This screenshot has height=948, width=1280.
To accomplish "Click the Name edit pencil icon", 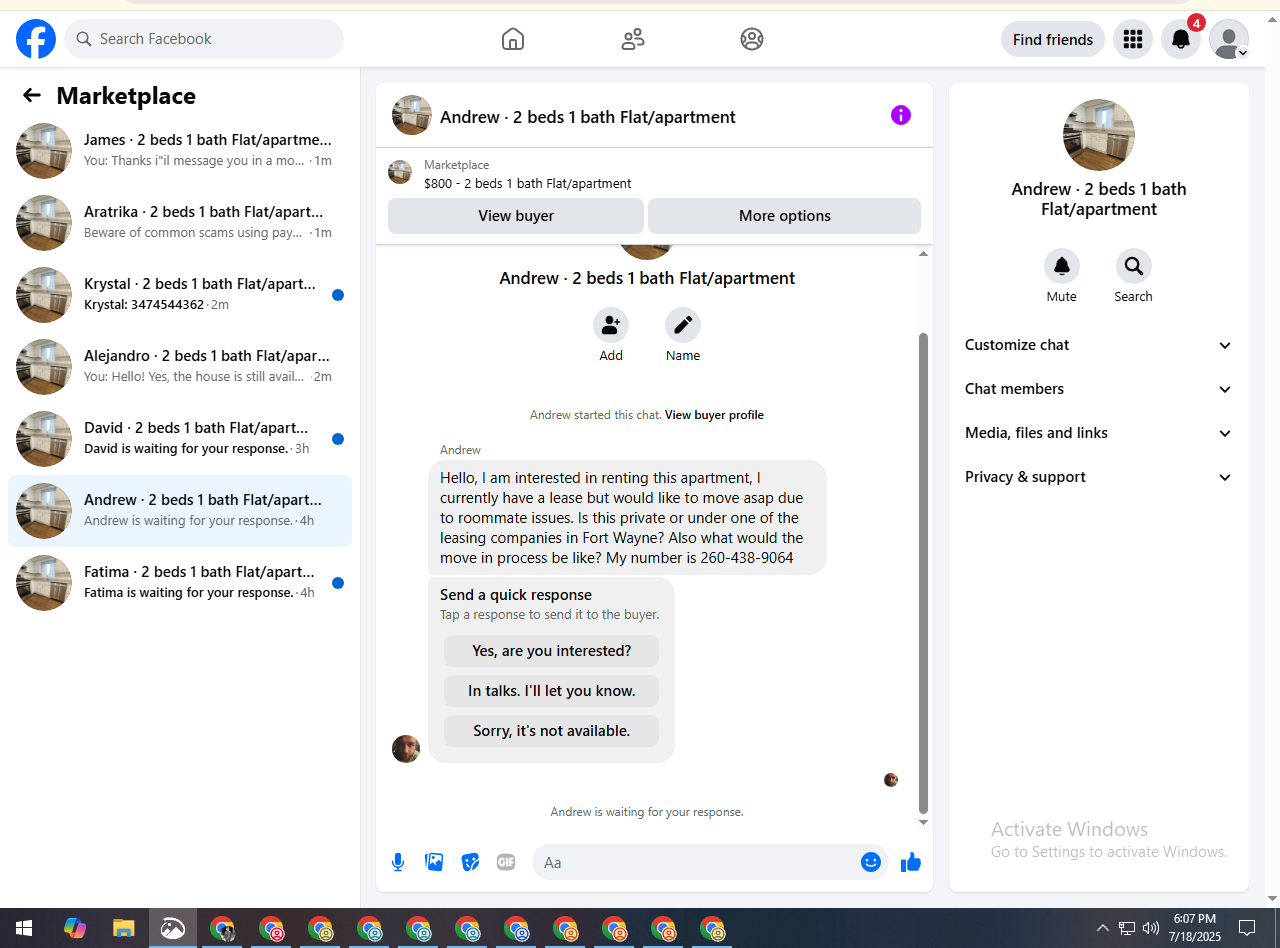I will (683, 325).
